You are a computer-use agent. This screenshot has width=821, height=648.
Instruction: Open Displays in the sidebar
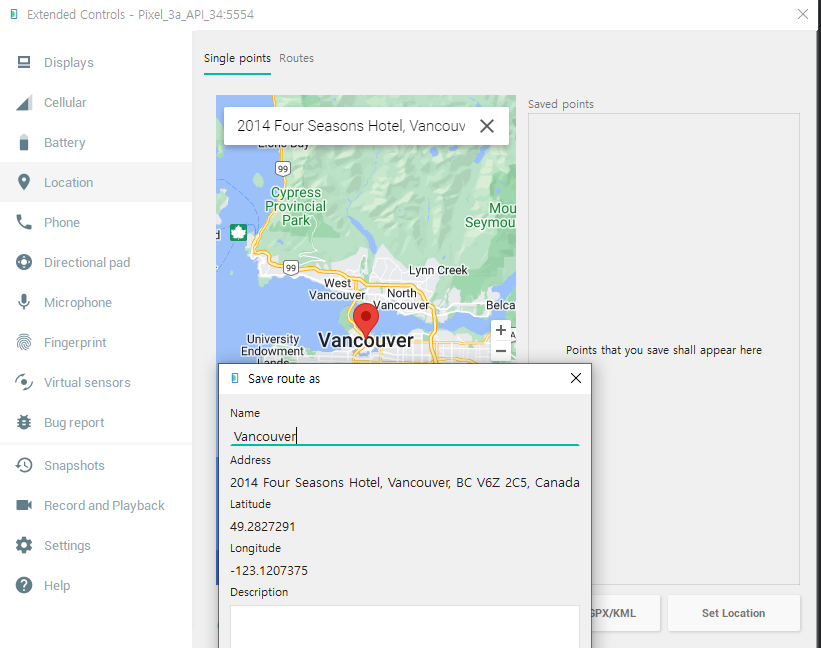pyautogui.click(x=96, y=62)
